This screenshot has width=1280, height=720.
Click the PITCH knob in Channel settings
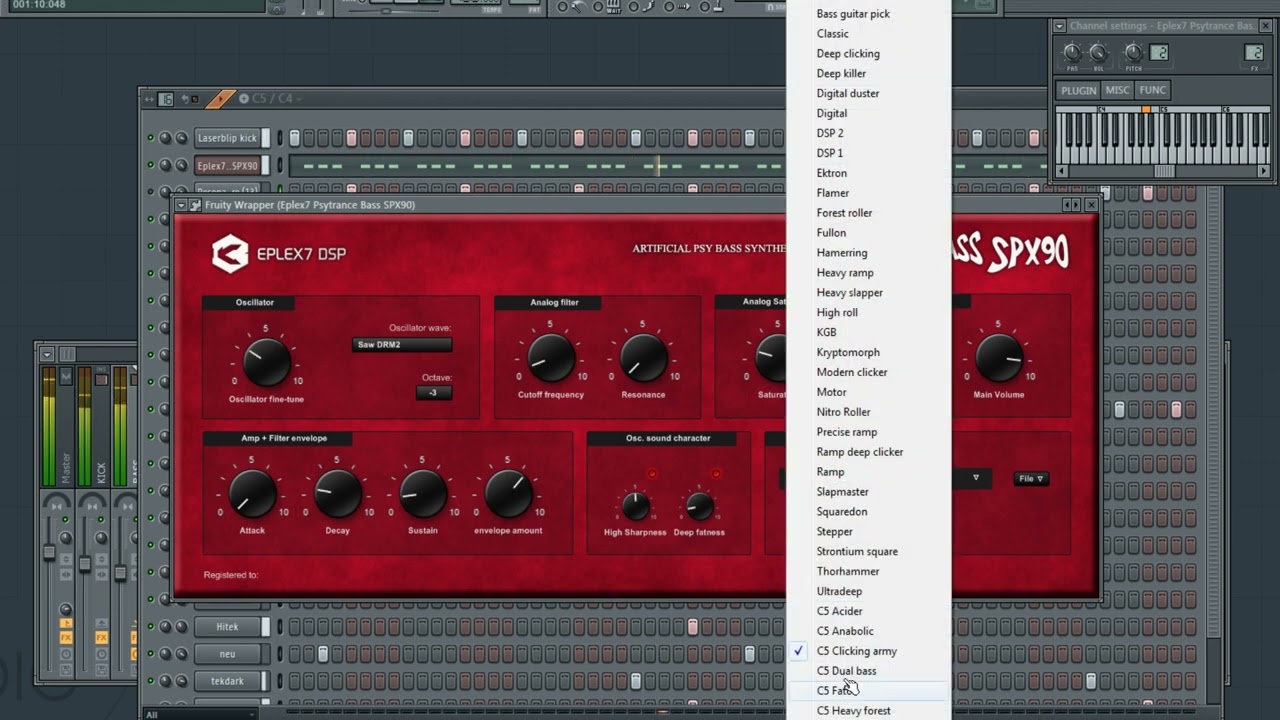pyautogui.click(x=1133, y=53)
